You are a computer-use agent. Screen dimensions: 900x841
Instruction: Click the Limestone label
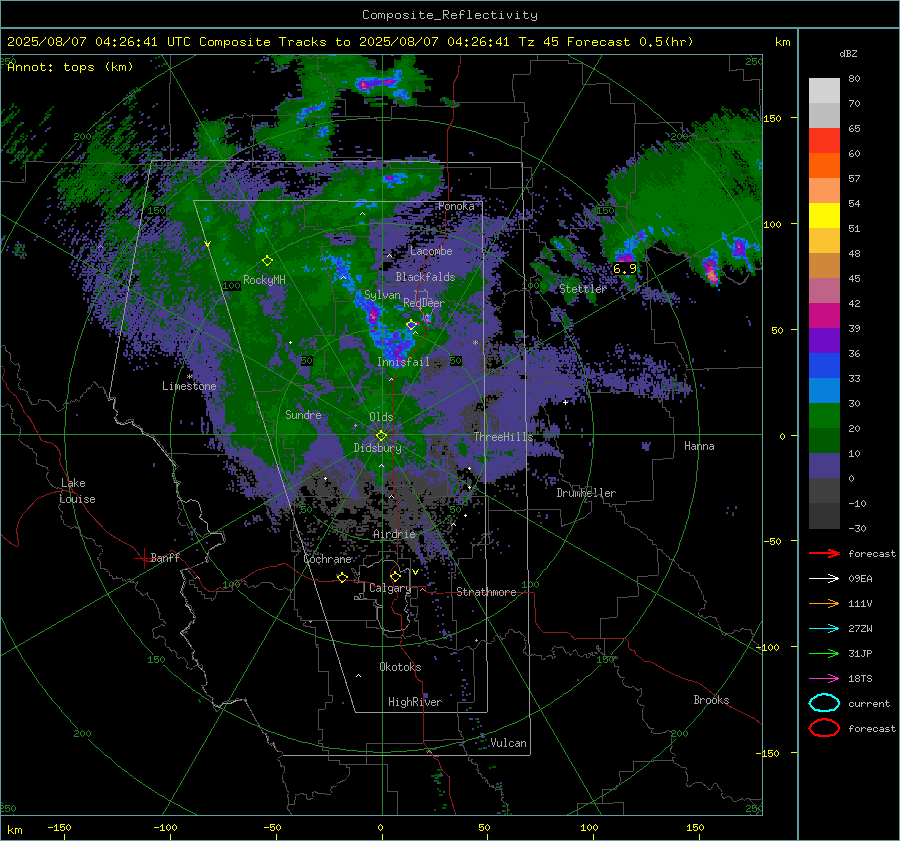tap(189, 386)
